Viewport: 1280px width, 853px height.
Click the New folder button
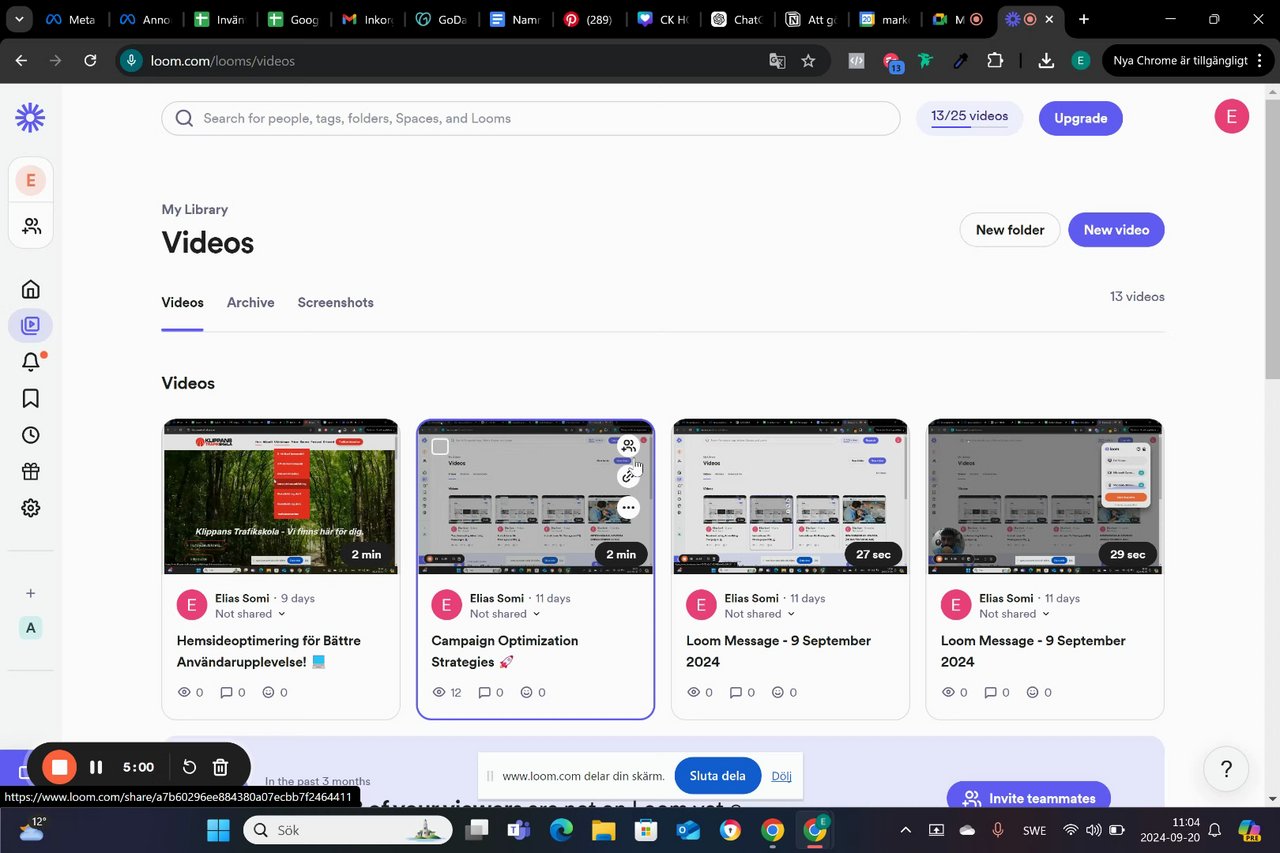click(x=1010, y=230)
